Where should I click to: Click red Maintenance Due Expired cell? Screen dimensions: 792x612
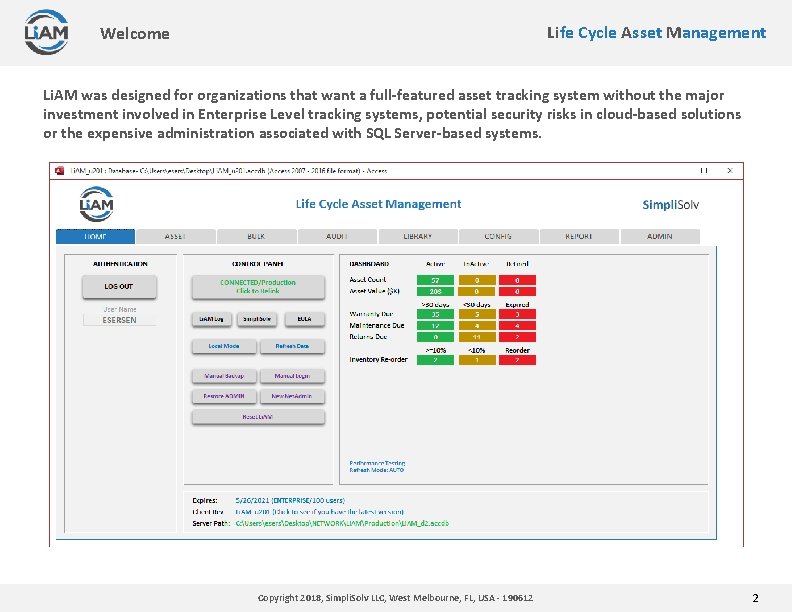(x=517, y=326)
